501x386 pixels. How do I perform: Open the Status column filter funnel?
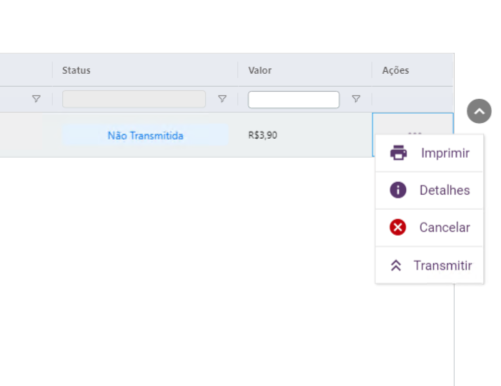coord(222,99)
